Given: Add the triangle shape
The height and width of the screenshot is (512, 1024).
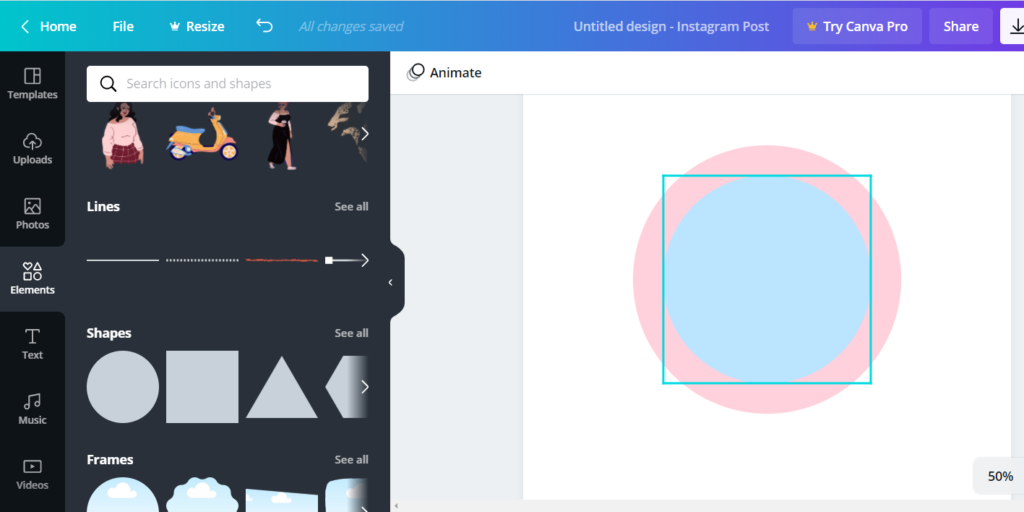Looking at the screenshot, I should 281,388.
